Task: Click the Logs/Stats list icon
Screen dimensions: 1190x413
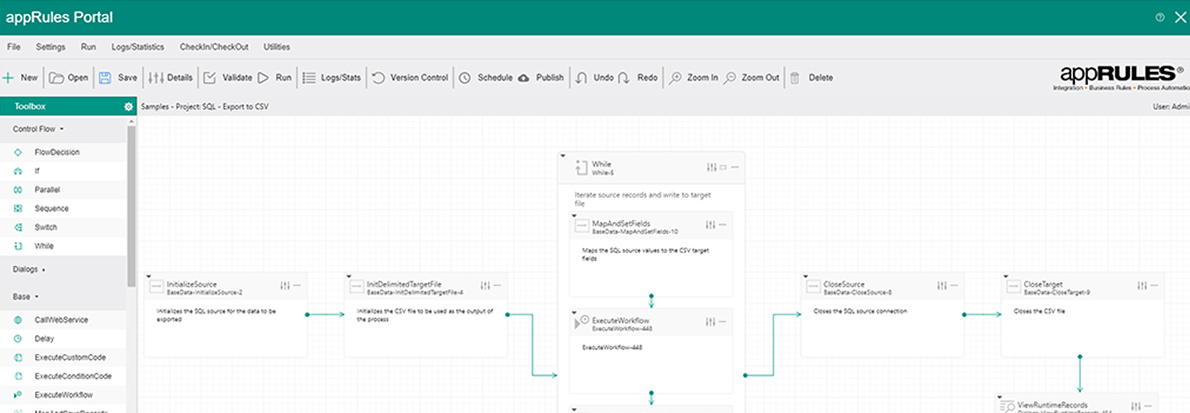Action: 309,77
